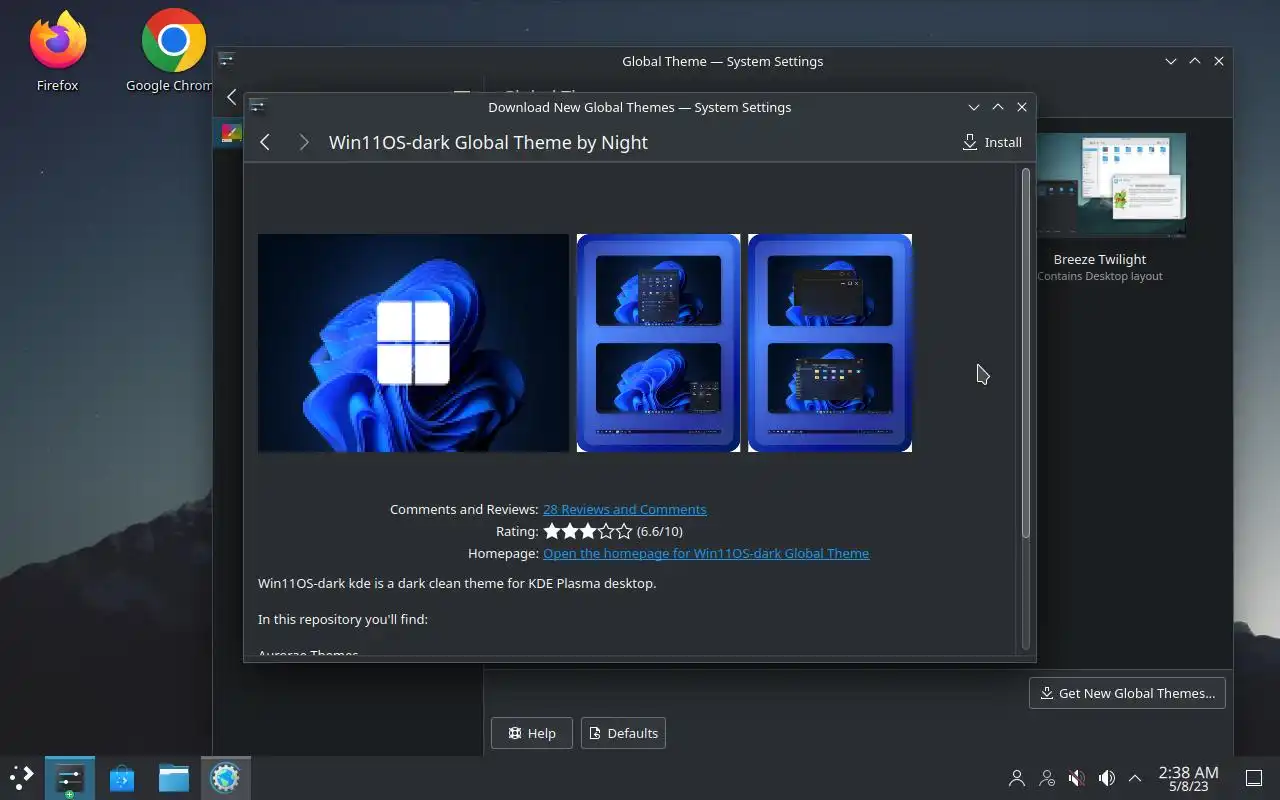
Task: Open the Google Chrome desktop icon
Action: 173,52
